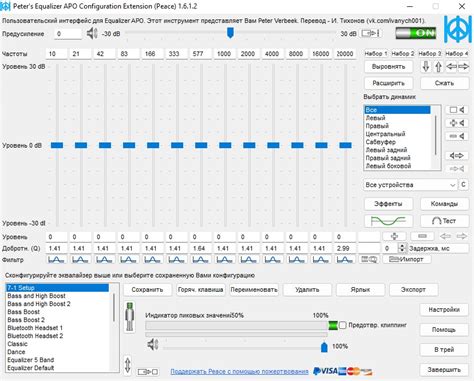Click the Предусиление value input field
The height and width of the screenshot is (381, 474).
[x=68, y=34]
